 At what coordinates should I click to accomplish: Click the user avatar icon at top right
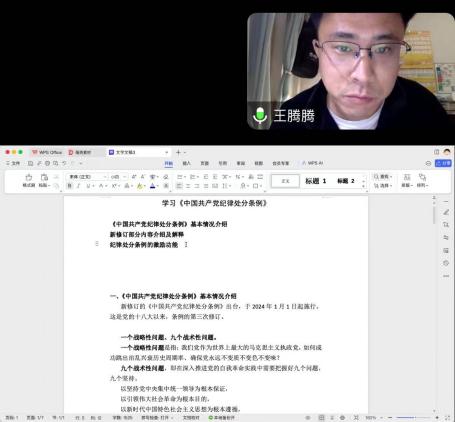pyautogui.click(x=447, y=152)
